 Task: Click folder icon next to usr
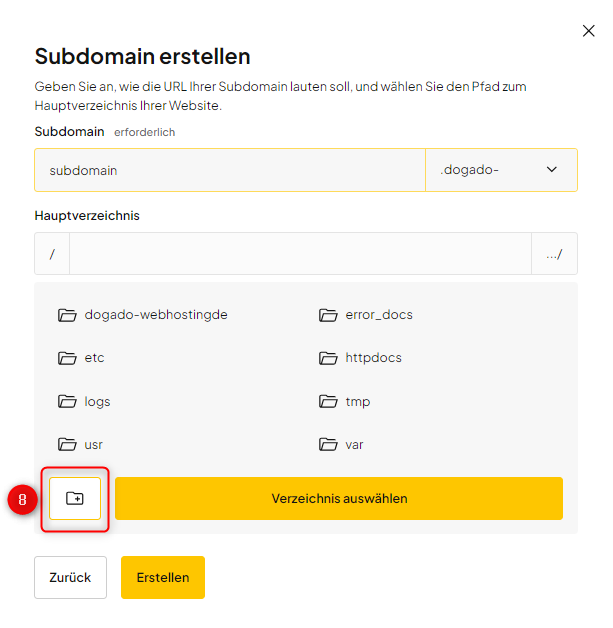(x=67, y=445)
